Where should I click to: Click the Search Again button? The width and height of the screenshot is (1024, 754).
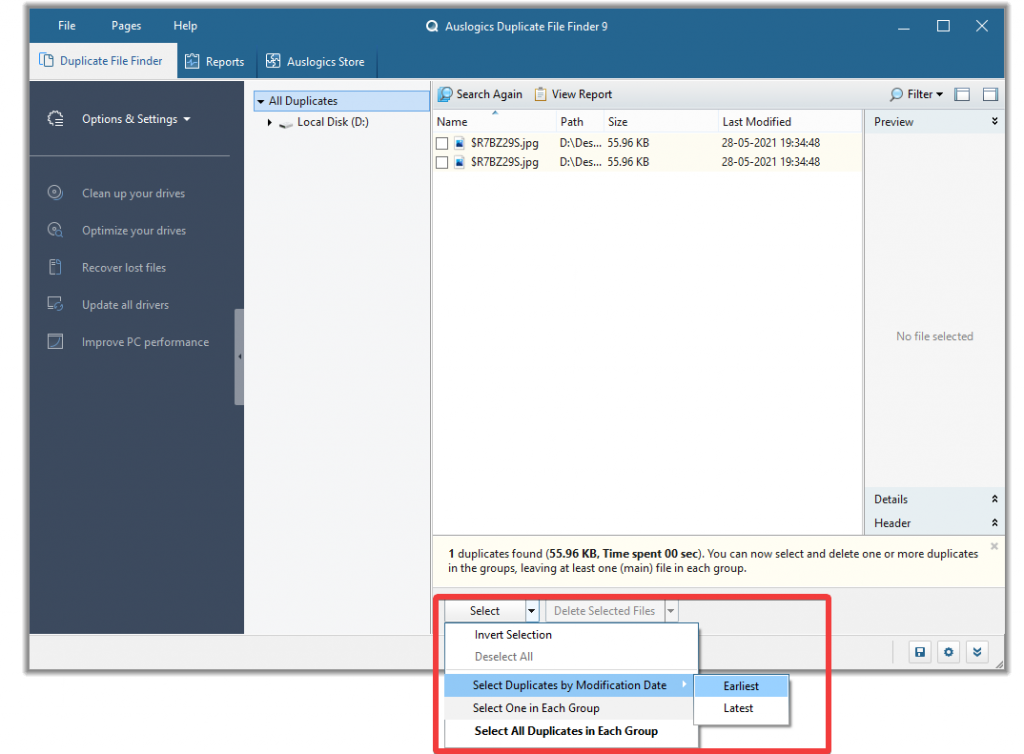480,94
